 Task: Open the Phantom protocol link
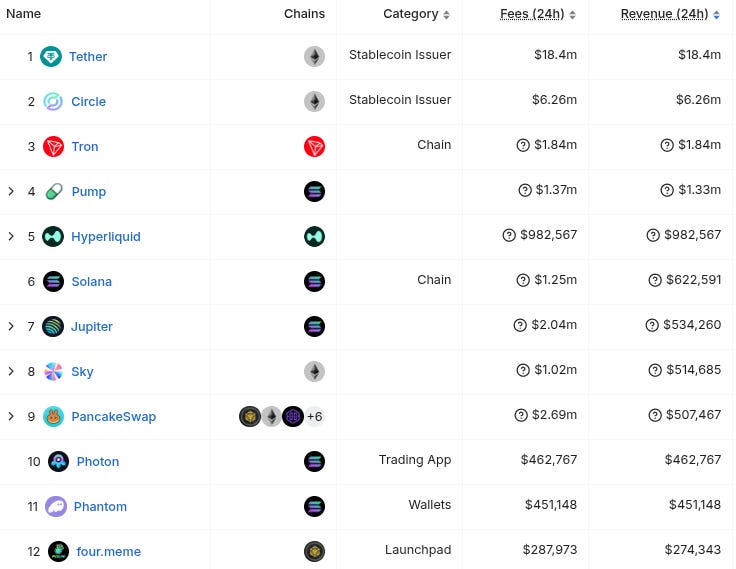100,507
